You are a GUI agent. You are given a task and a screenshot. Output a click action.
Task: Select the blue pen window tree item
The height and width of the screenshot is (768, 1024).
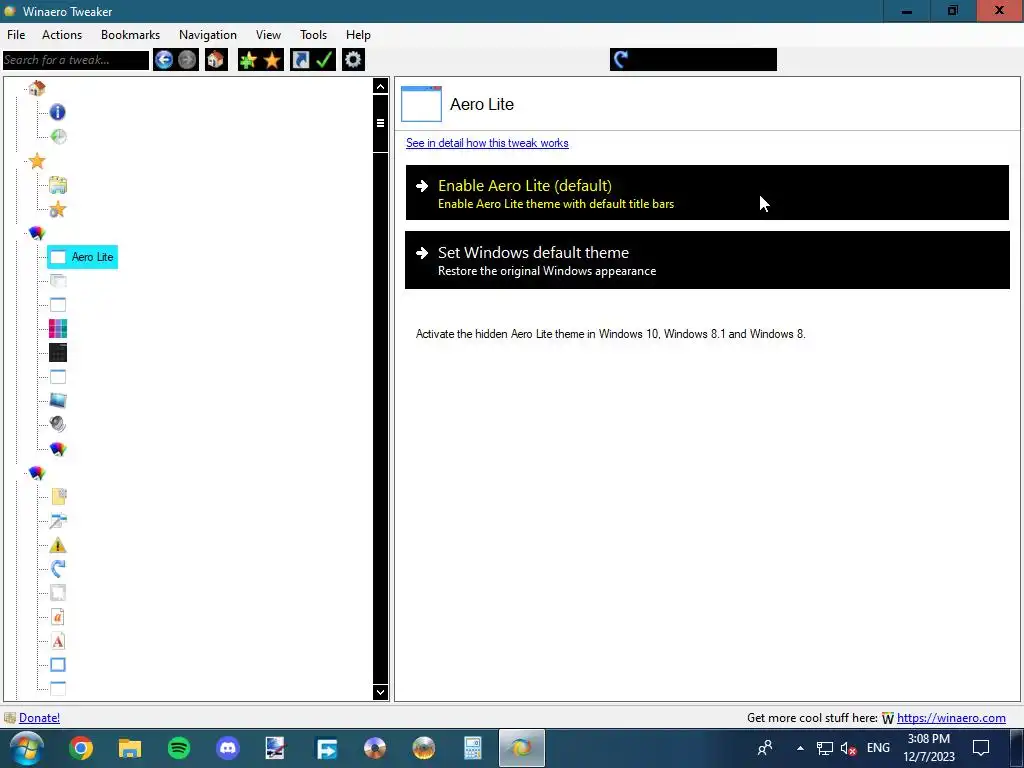58,520
